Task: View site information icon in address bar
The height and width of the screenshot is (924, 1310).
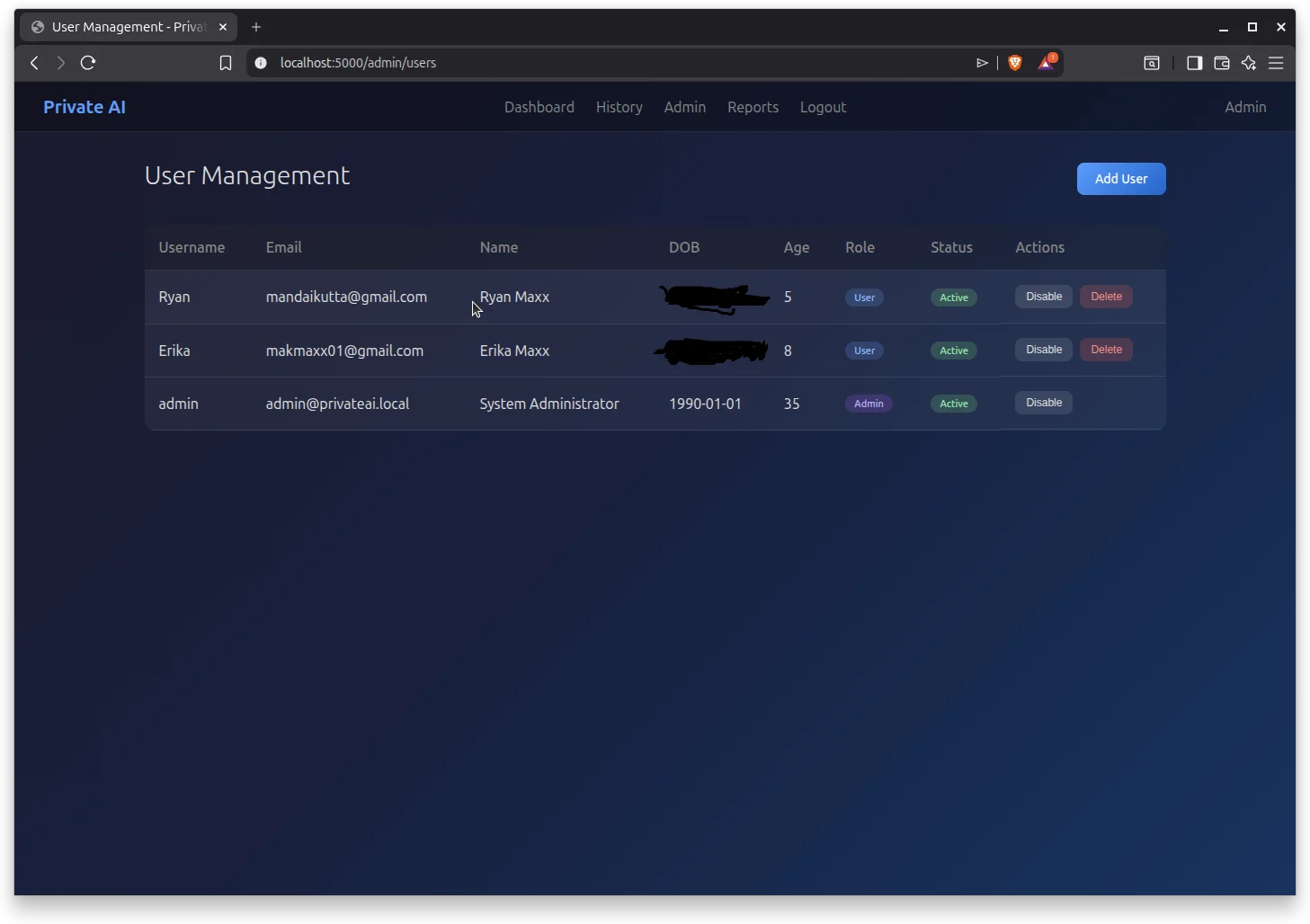Action: pos(261,63)
